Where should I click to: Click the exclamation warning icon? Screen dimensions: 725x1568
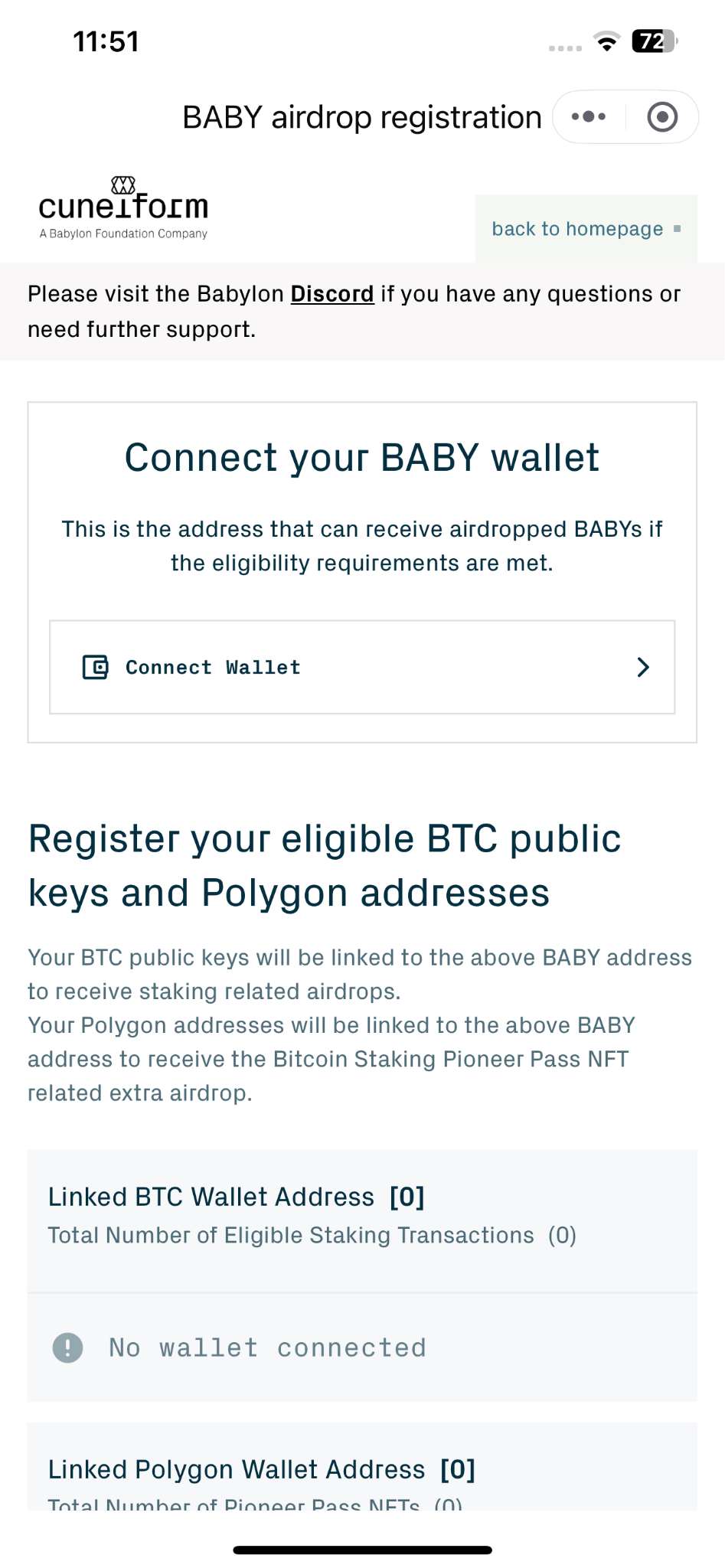(67, 1347)
